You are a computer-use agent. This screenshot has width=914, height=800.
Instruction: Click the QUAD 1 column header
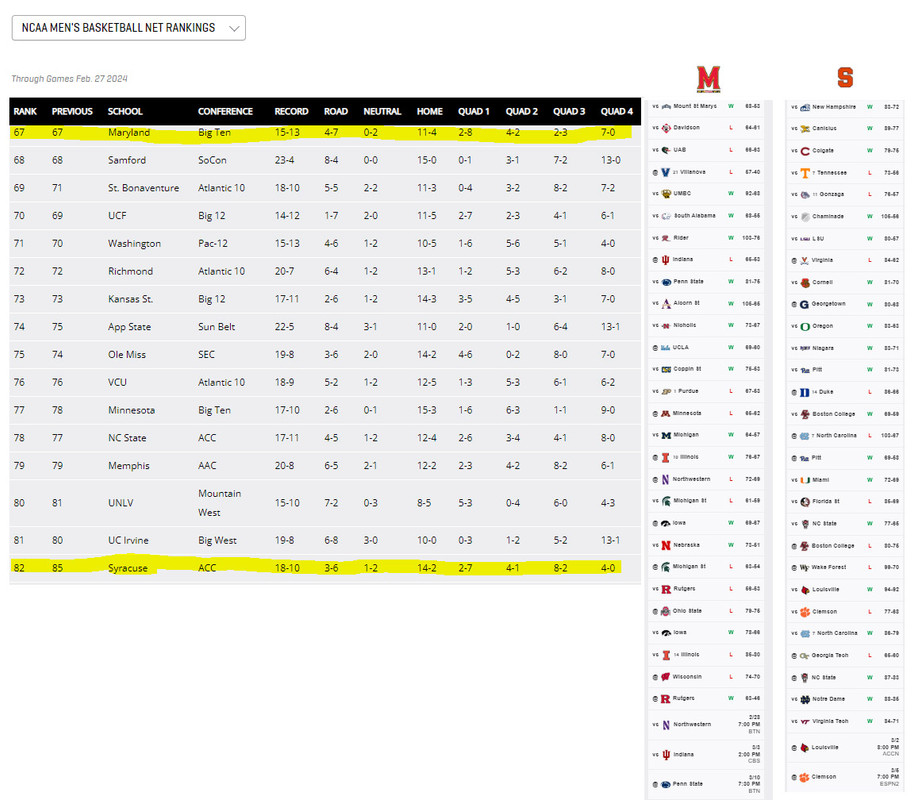point(474,111)
